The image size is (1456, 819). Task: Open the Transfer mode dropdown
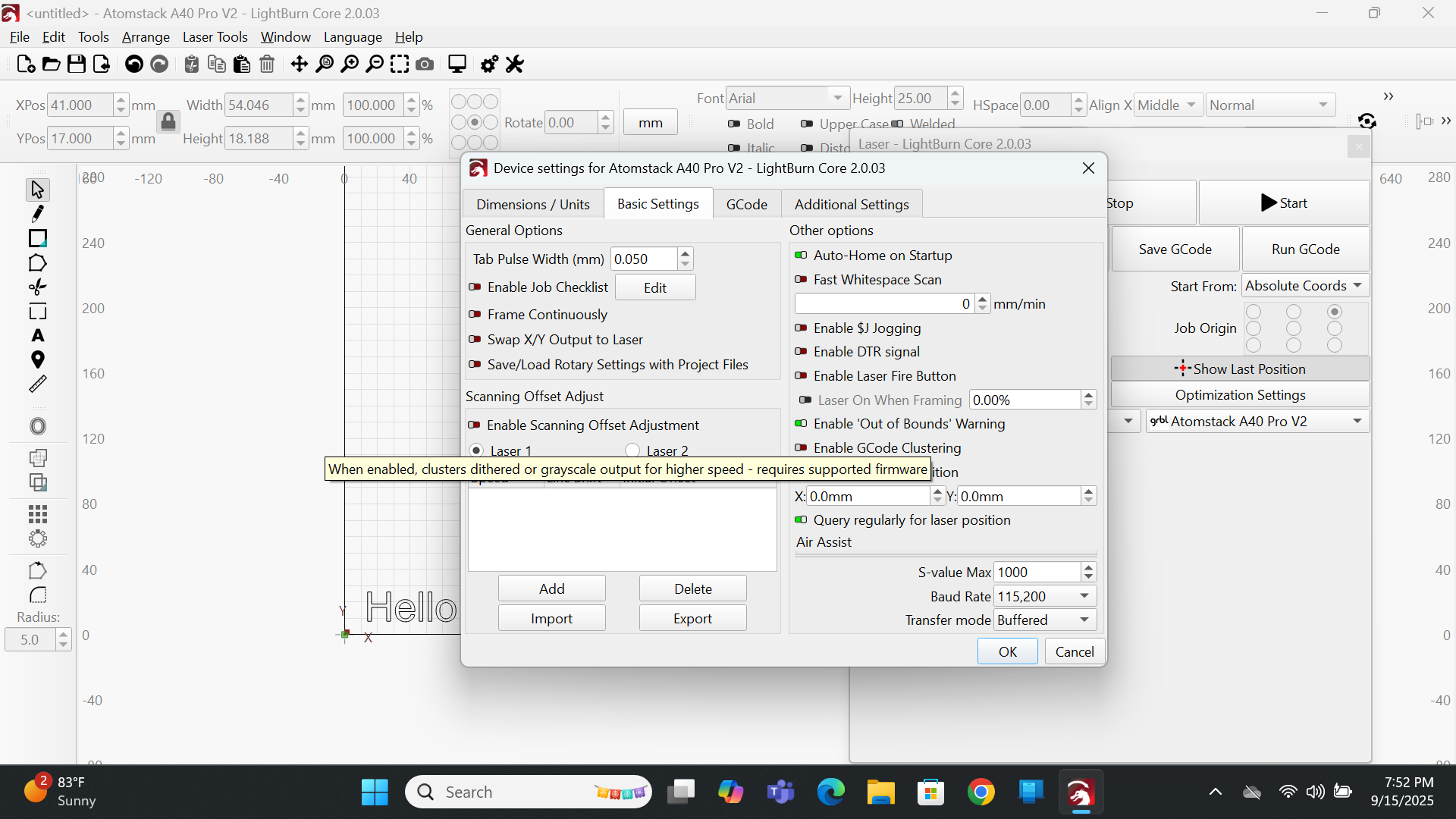tap(1045, 620)
